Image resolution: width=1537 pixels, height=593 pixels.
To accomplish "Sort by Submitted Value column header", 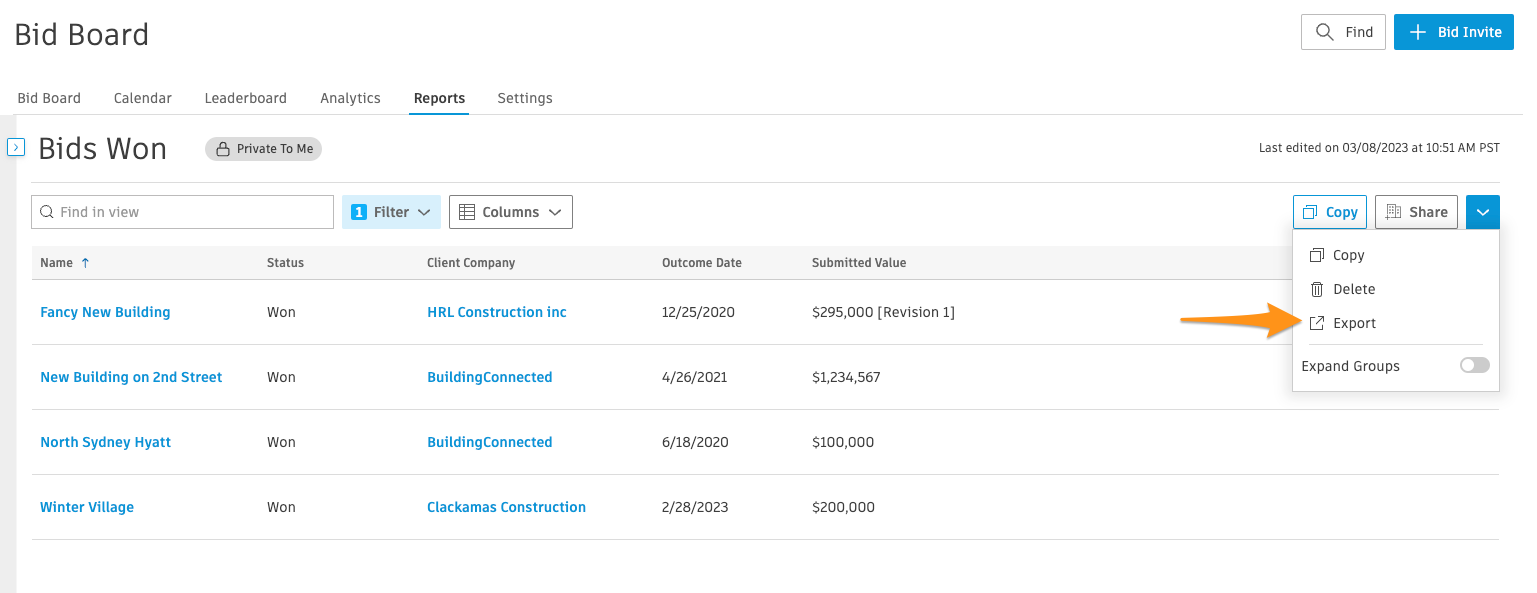I will pos(859,263).
